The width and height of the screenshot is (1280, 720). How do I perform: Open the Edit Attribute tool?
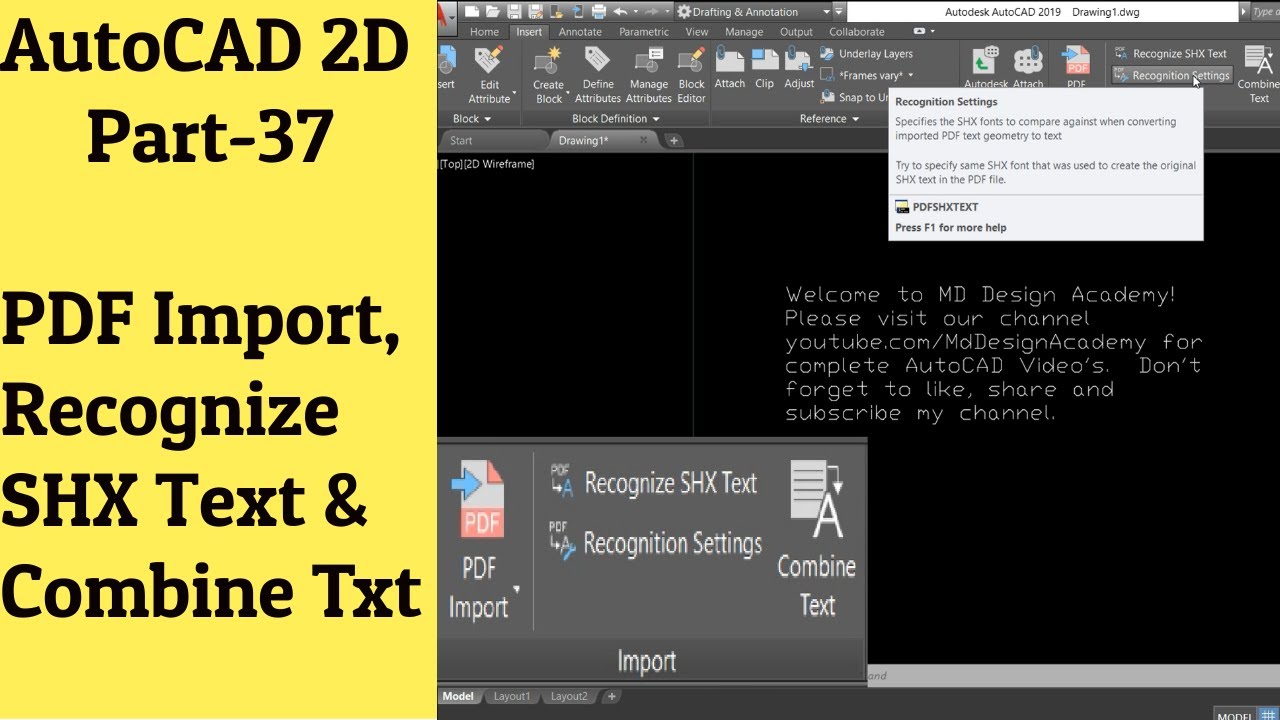pyautogui.click(x=489, y=75)
